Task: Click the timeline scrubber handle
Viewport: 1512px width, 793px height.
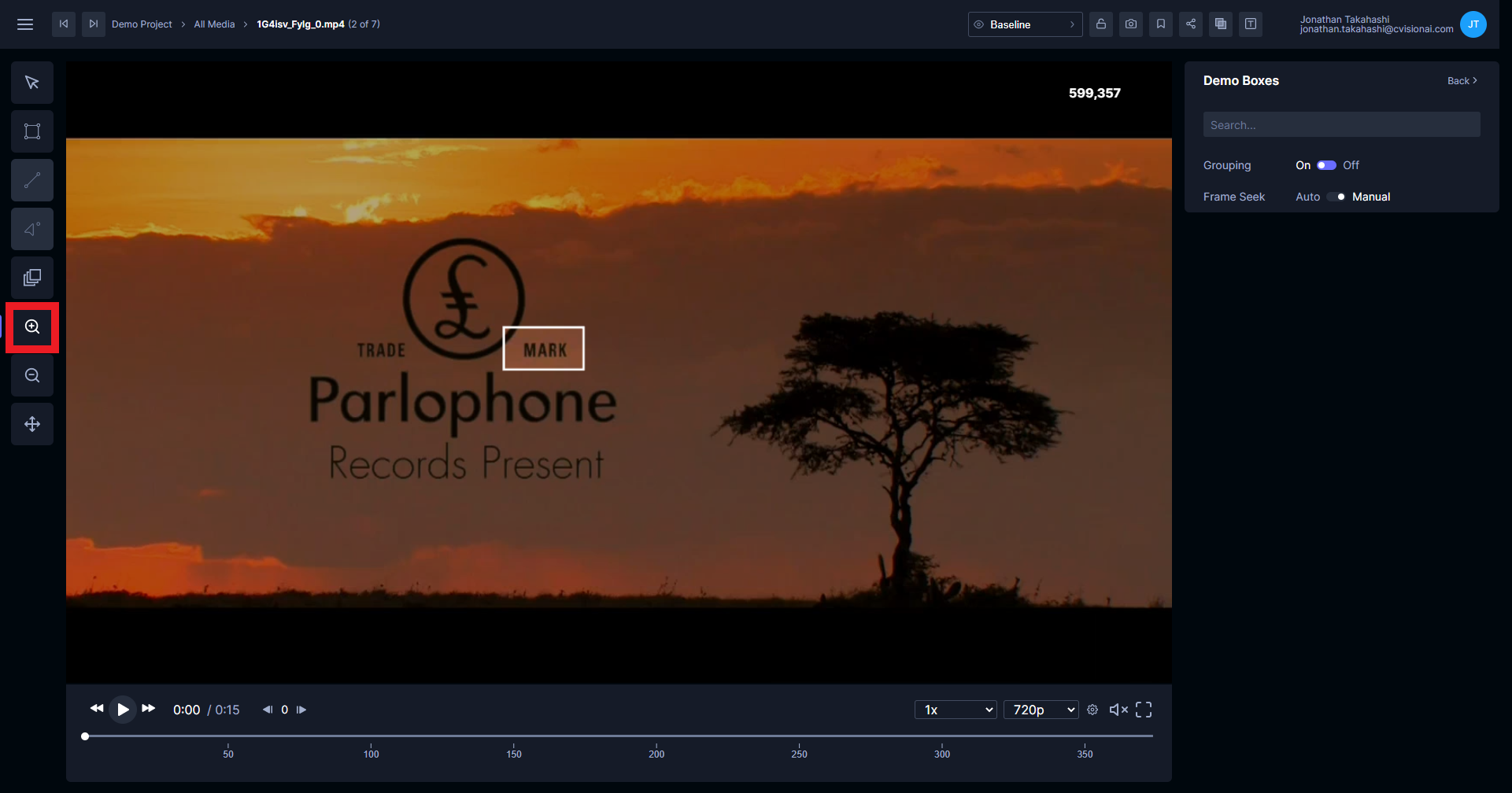Action: [x=85, y=736]
